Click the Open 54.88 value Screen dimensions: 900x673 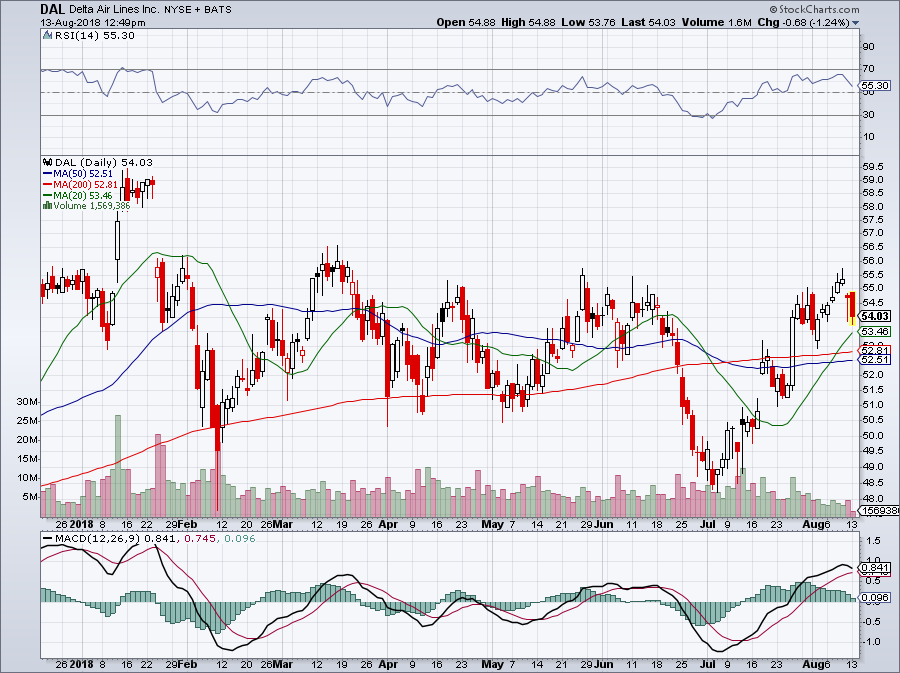click(465, 22)
